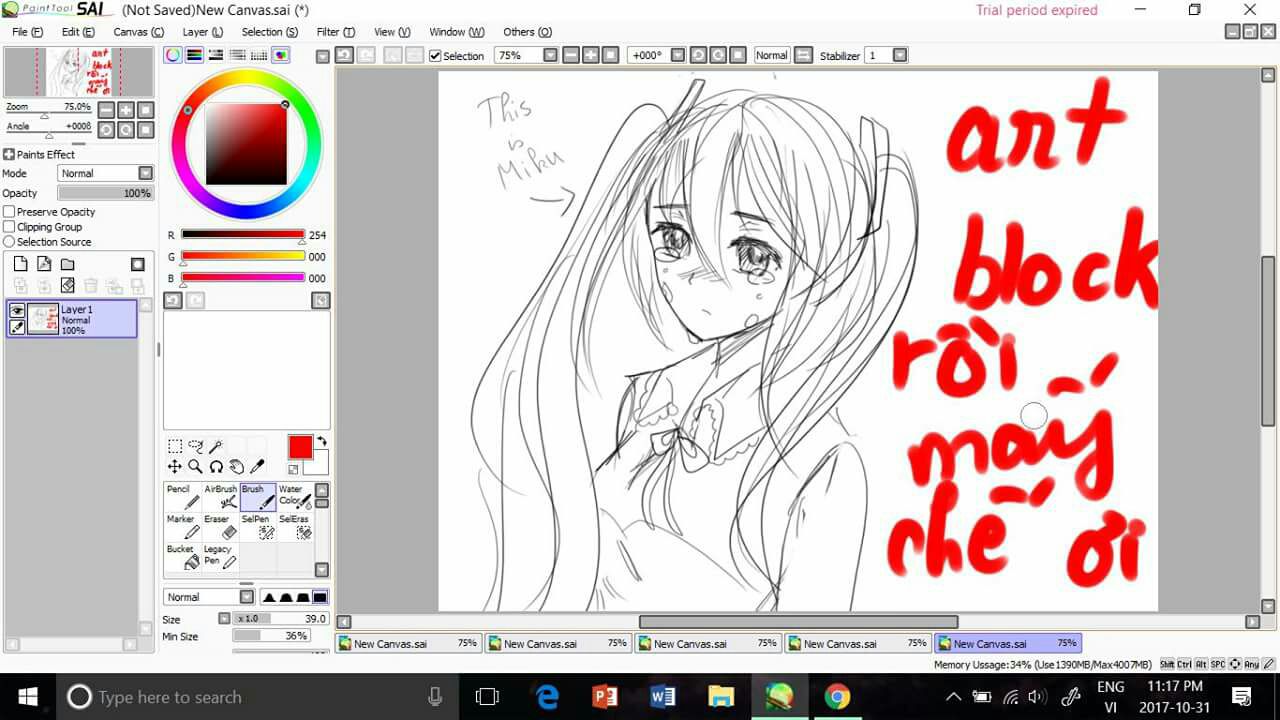Viewport: 1280px width, 720px height.
Task: Toggle the color swatches panel
Action: pos(259,55)
